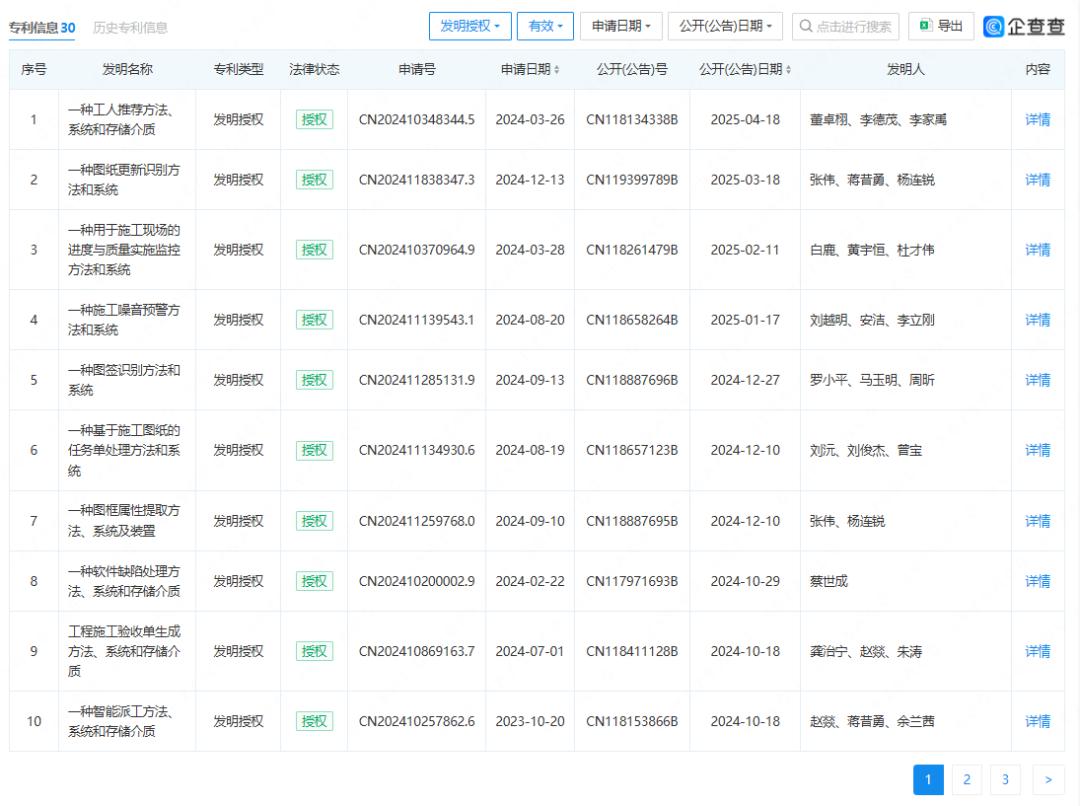Click patent name 一种施工噪音预警方法和系统
The image size is (1080, 806).
pos(124,320)
